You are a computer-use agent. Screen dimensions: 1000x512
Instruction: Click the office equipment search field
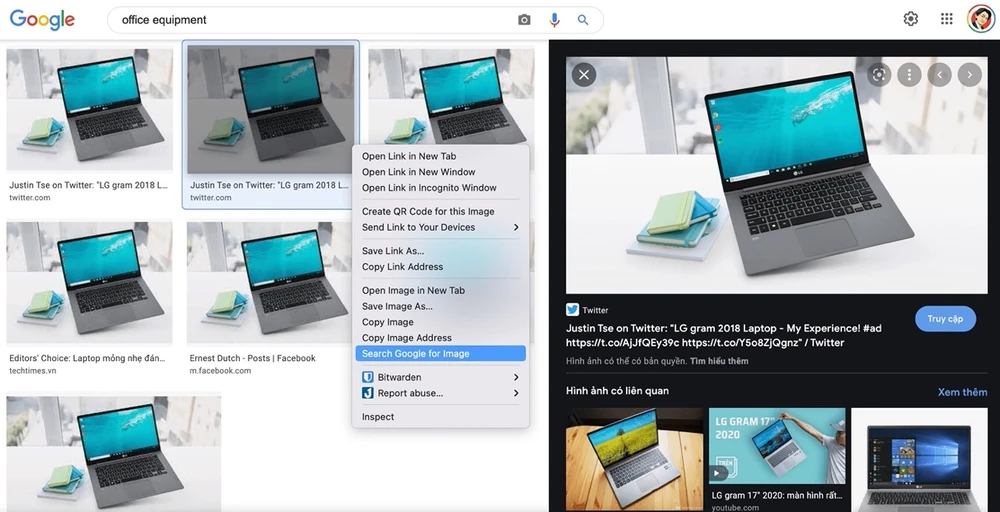coord(310,20)
